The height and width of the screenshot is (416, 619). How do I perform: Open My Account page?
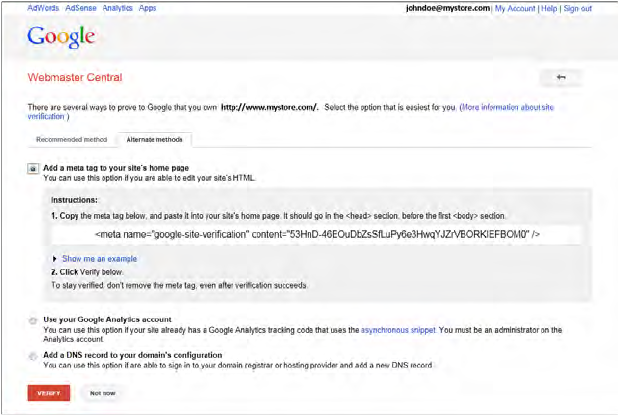point(514,8)
